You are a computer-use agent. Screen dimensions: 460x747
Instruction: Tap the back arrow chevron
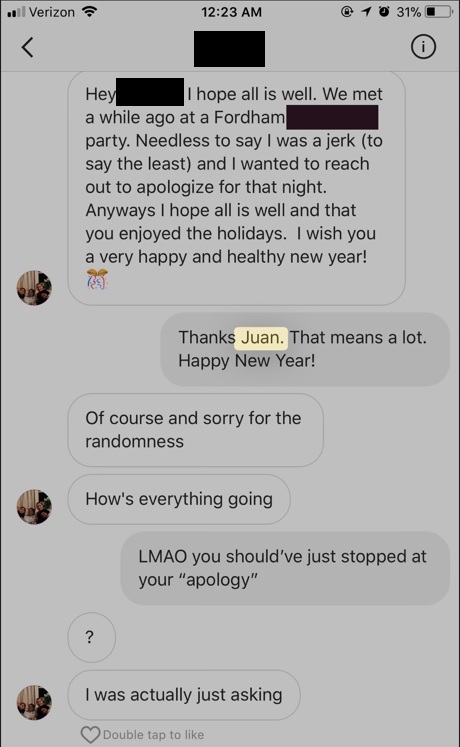[28, 47]
